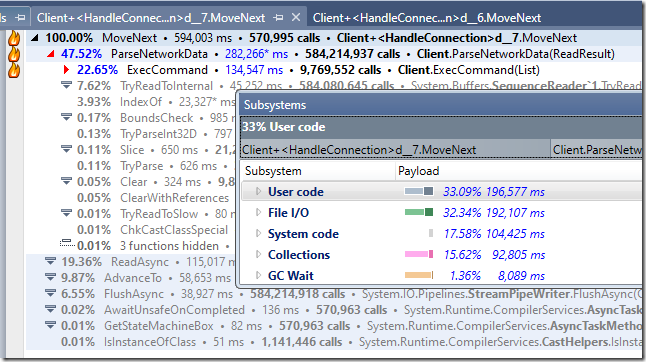This screenshot has width=646, height=362.
Task: Expand the GetStateMachineBox node
Action: (x=50, y=325)
